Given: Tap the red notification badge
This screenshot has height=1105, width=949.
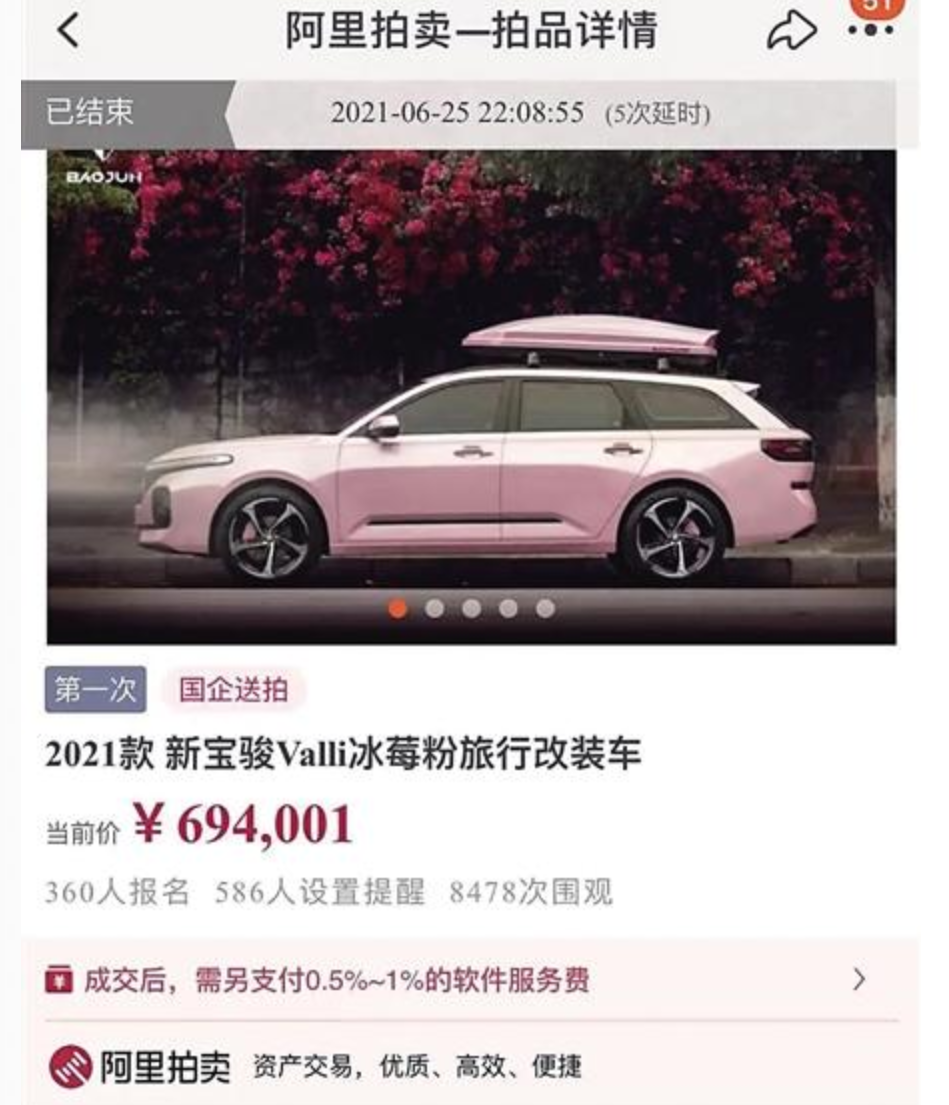Looking at the screenshot, I should click(876, 6).
